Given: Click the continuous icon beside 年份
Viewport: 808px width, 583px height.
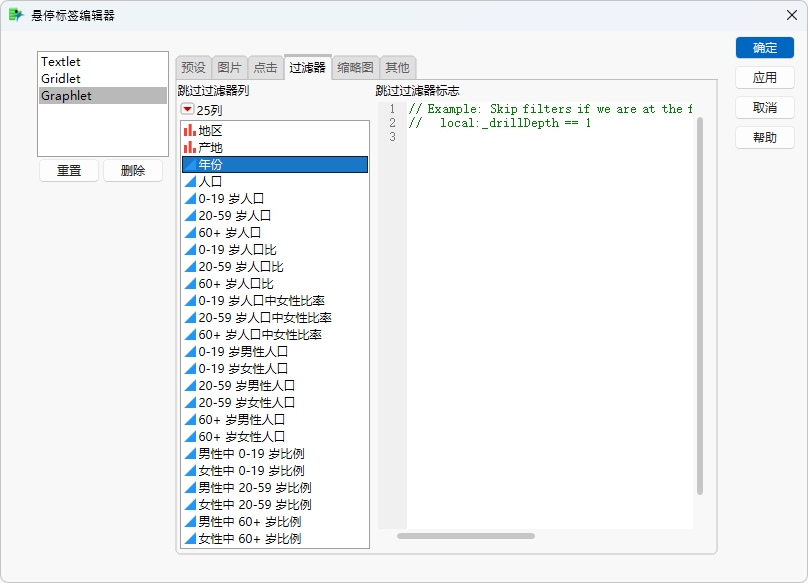Looking at the screenshot, I should 190,164.
